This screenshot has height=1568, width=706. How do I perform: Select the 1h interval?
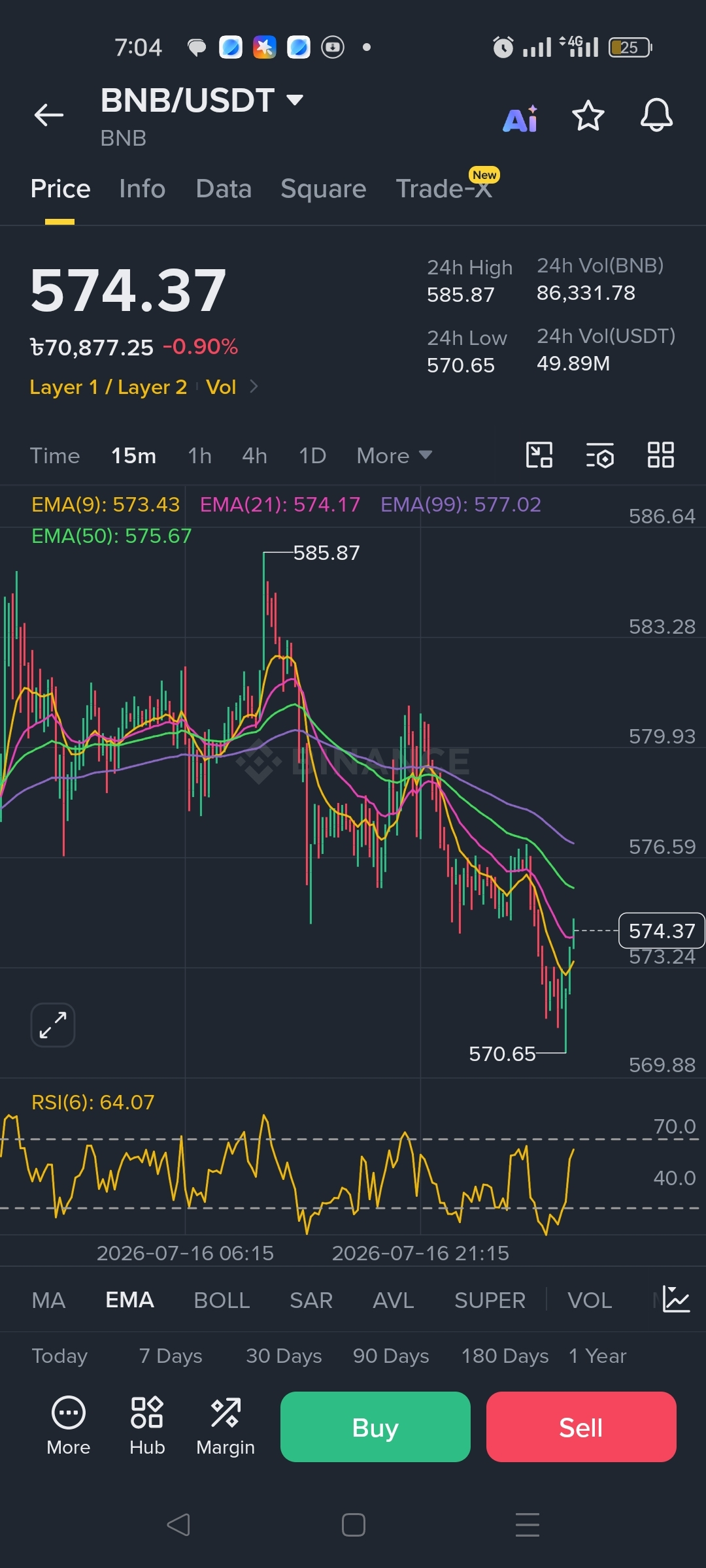(x=199, y=455)
